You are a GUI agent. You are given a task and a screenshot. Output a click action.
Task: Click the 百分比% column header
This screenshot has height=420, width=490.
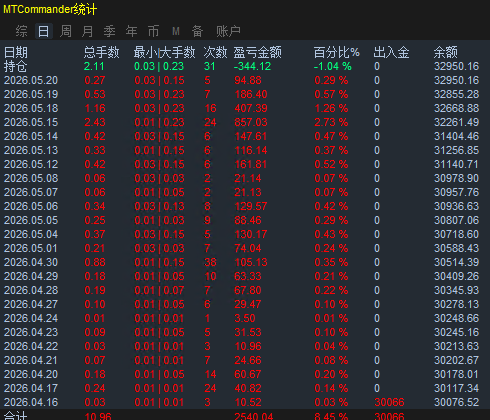337,52
